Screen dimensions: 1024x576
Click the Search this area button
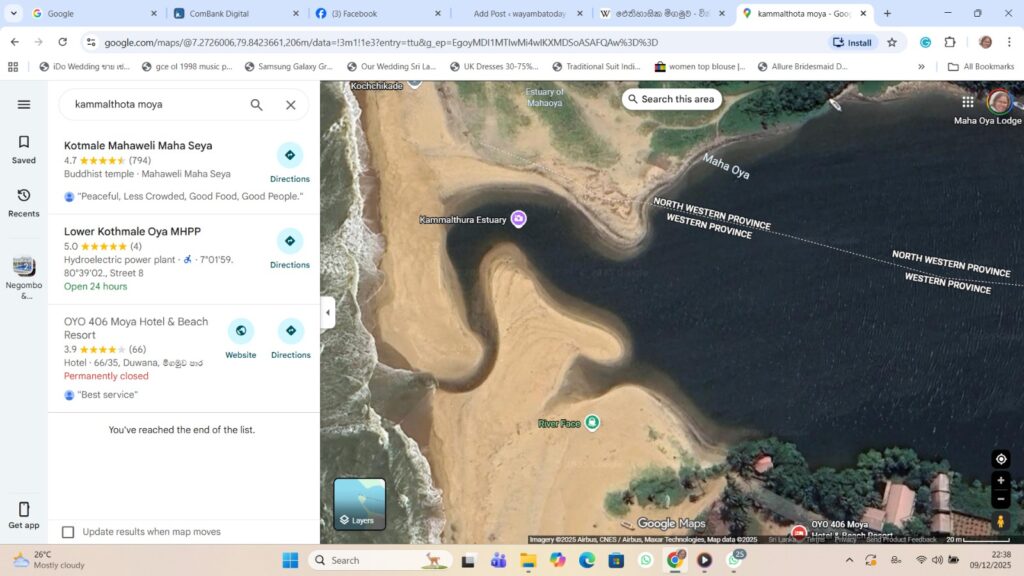pos(671,99)
